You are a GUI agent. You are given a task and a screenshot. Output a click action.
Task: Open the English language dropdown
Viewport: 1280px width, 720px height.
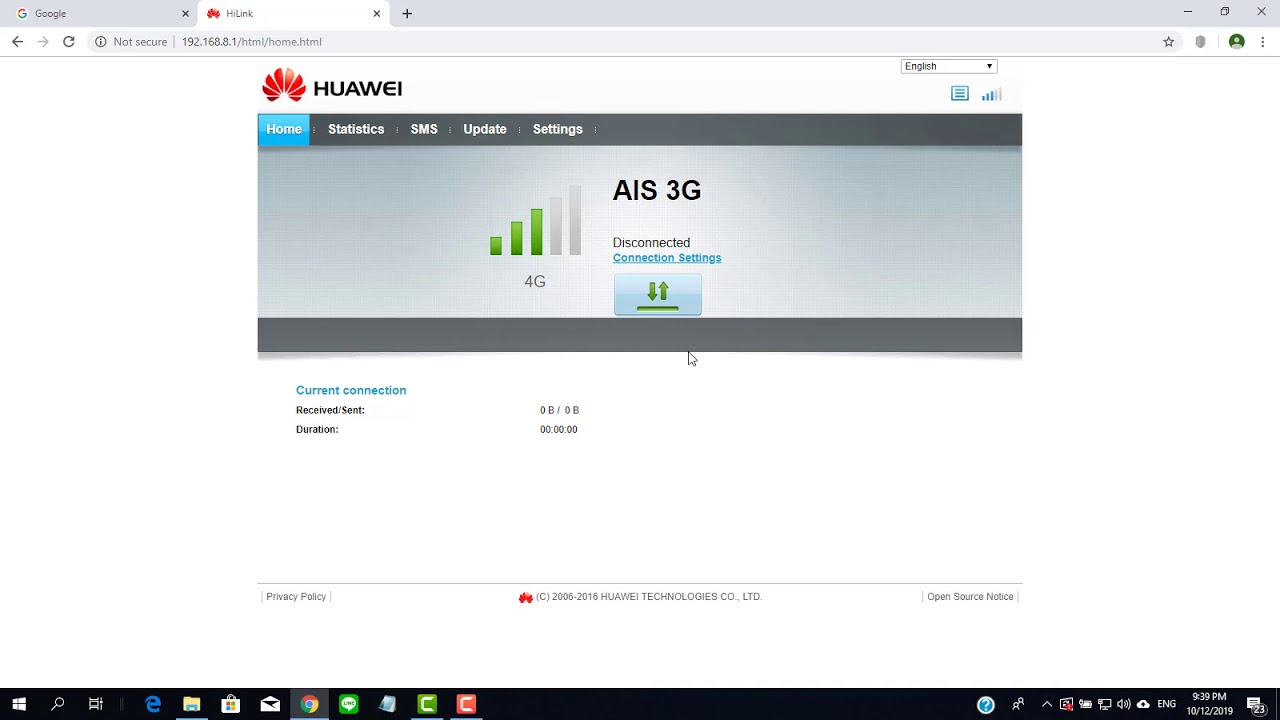pos(949,66)
